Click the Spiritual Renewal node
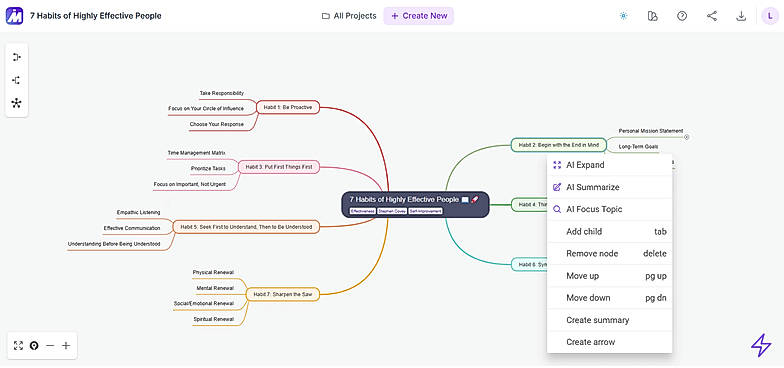The height and width of the screenshot is (368, 784). [214, 319]
